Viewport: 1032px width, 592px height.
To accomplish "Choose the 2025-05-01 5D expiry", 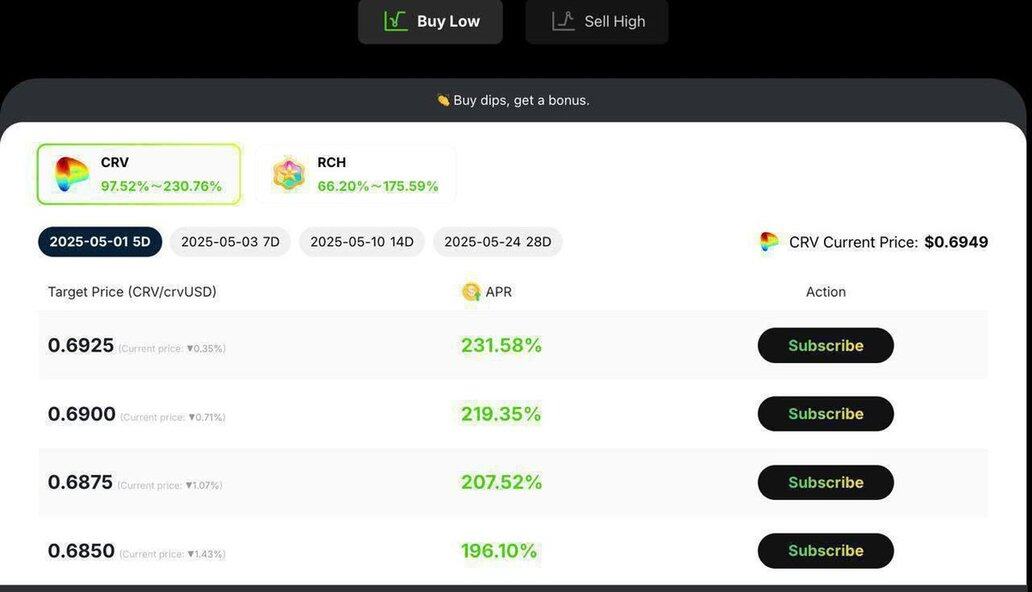I will (100, 242).
